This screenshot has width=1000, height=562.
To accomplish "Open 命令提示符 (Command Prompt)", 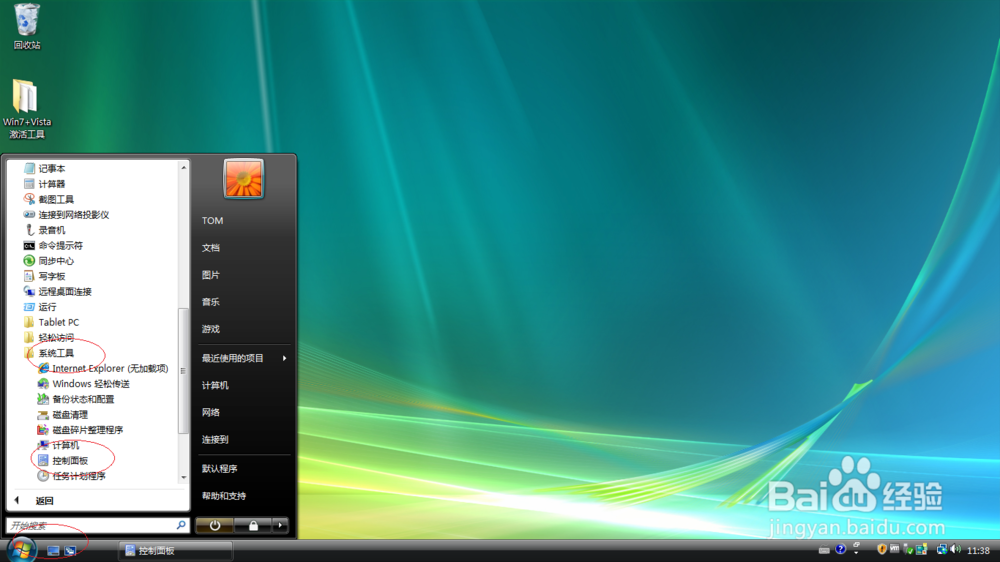I will [x=54, y=245].
